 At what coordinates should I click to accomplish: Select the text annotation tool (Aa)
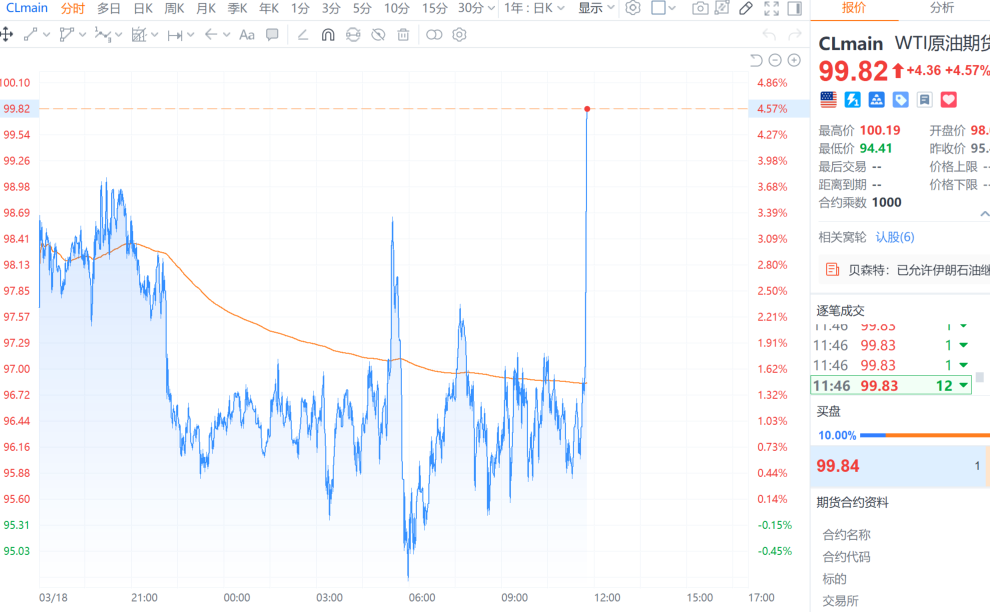[x=246, y=34]
